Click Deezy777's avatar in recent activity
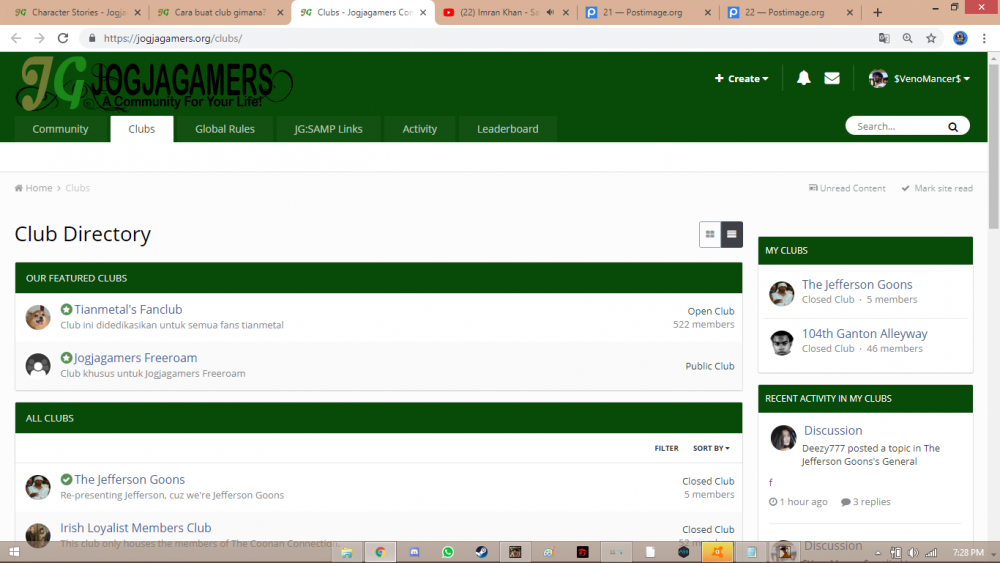1000x563 pixels. (783, 438)
